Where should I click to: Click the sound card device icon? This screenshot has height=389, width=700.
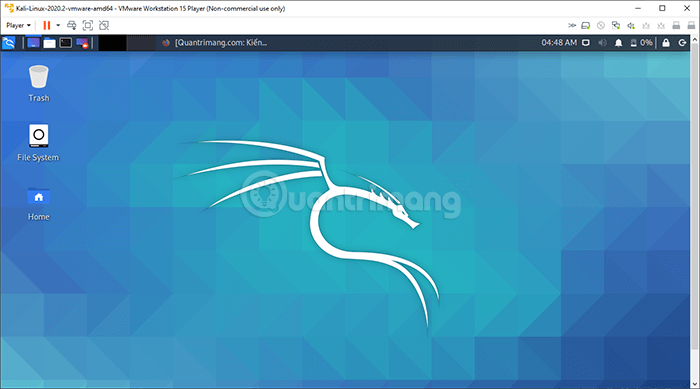[x=631, y=25]
